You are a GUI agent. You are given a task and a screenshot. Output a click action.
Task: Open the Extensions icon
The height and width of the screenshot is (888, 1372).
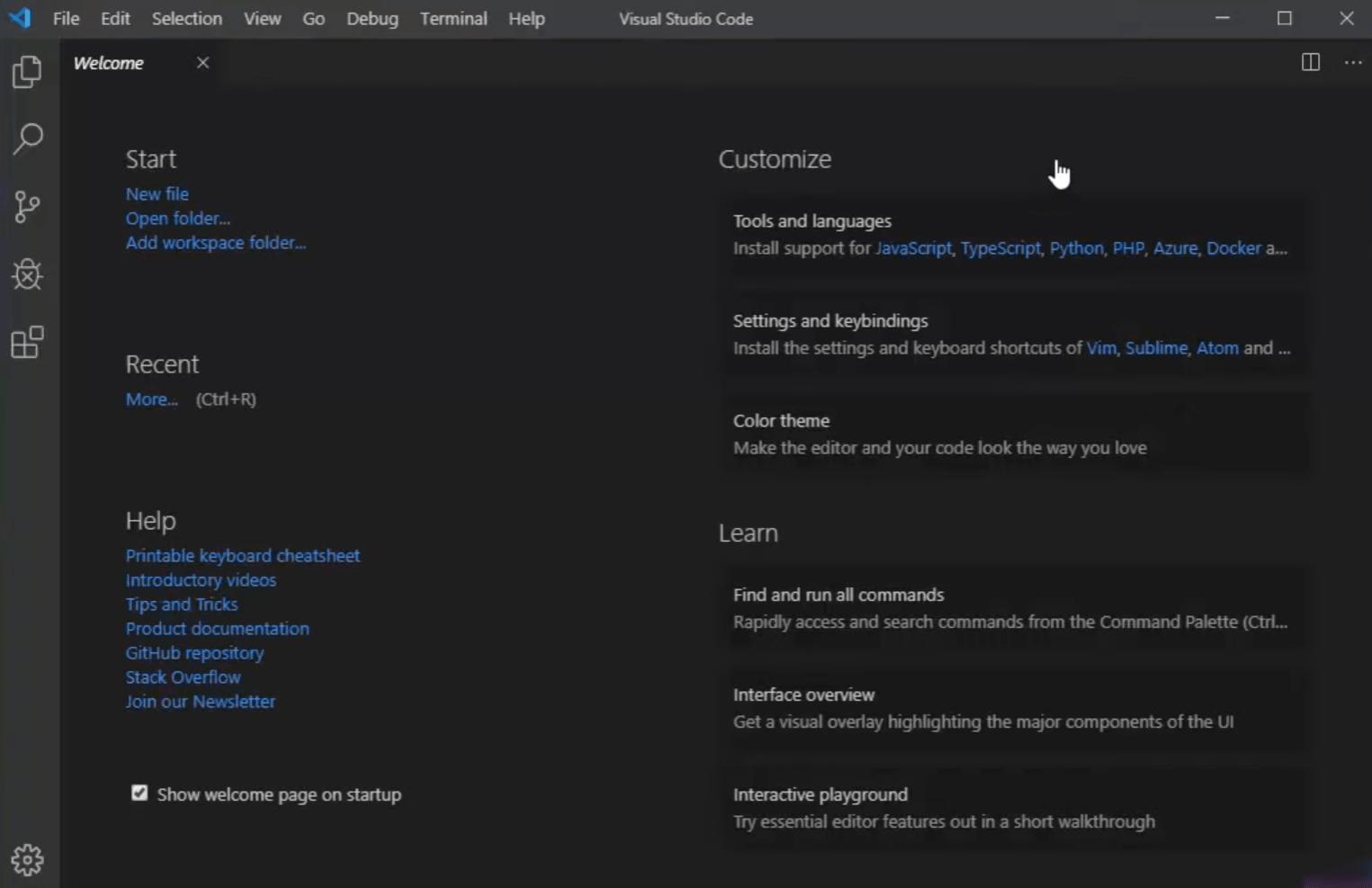(27, 342)
